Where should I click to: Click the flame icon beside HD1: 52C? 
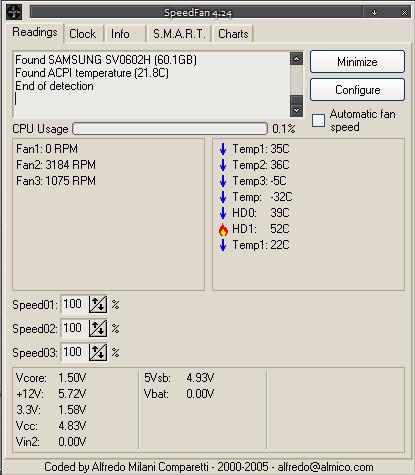(223, 229)
